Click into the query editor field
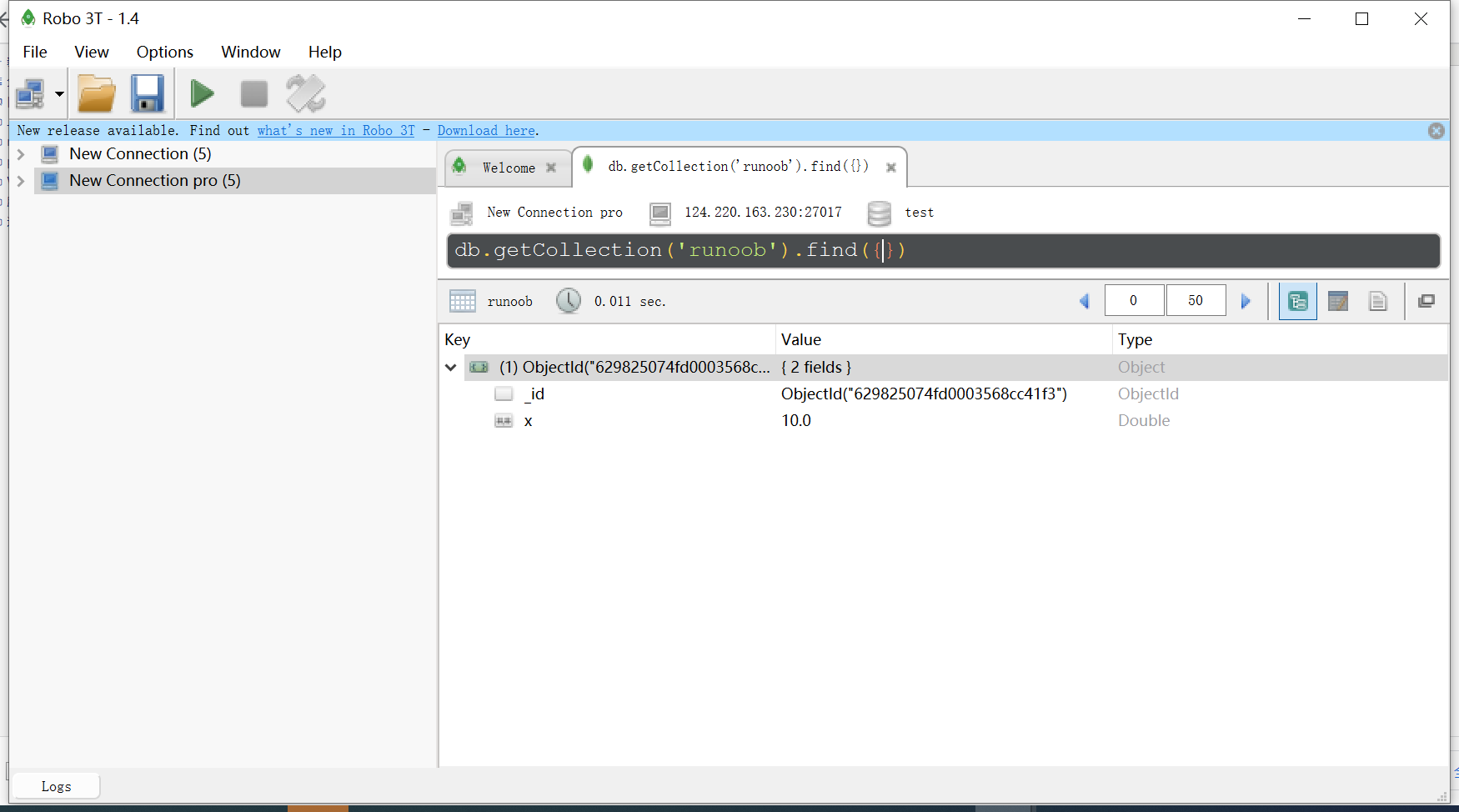This screenshot has height=812, width=1459. click(x=944, y=251)
